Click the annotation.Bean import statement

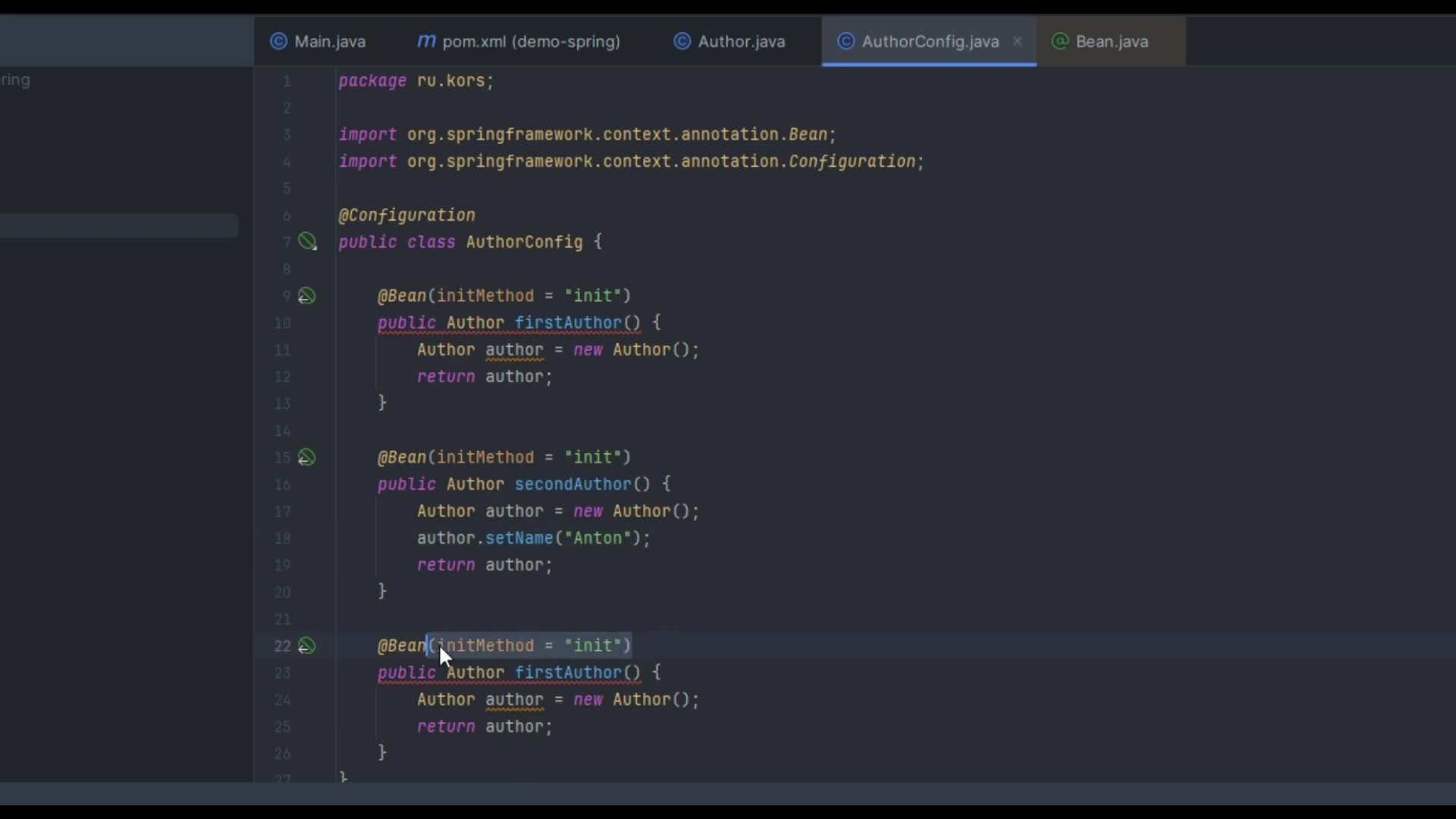(x=587, y=134)
